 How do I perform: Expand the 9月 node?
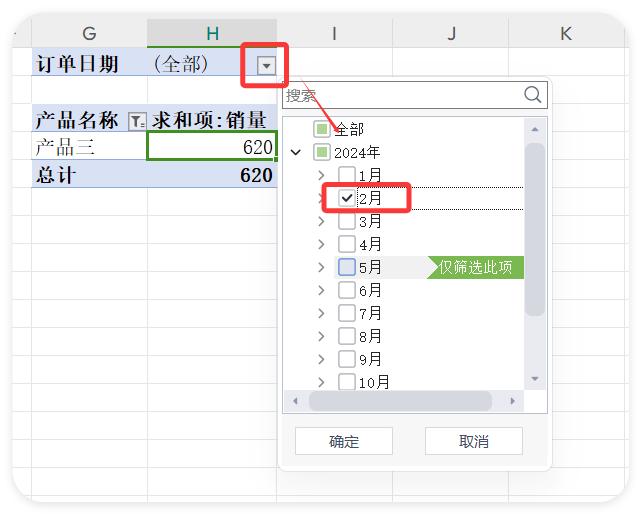(x=321, y=359)
